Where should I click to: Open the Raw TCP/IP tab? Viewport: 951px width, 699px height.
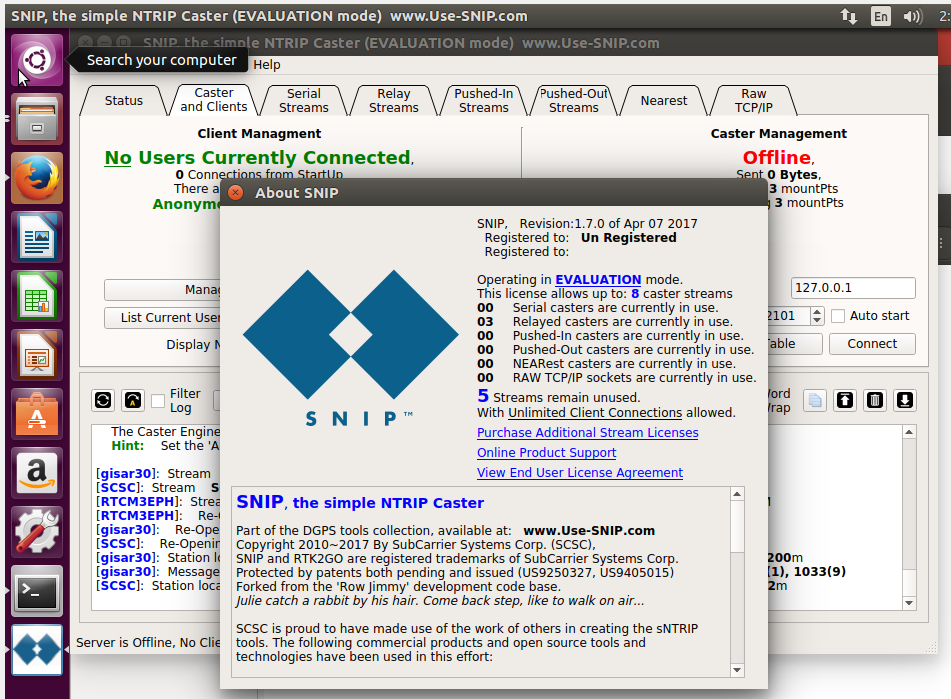(754, 101)
